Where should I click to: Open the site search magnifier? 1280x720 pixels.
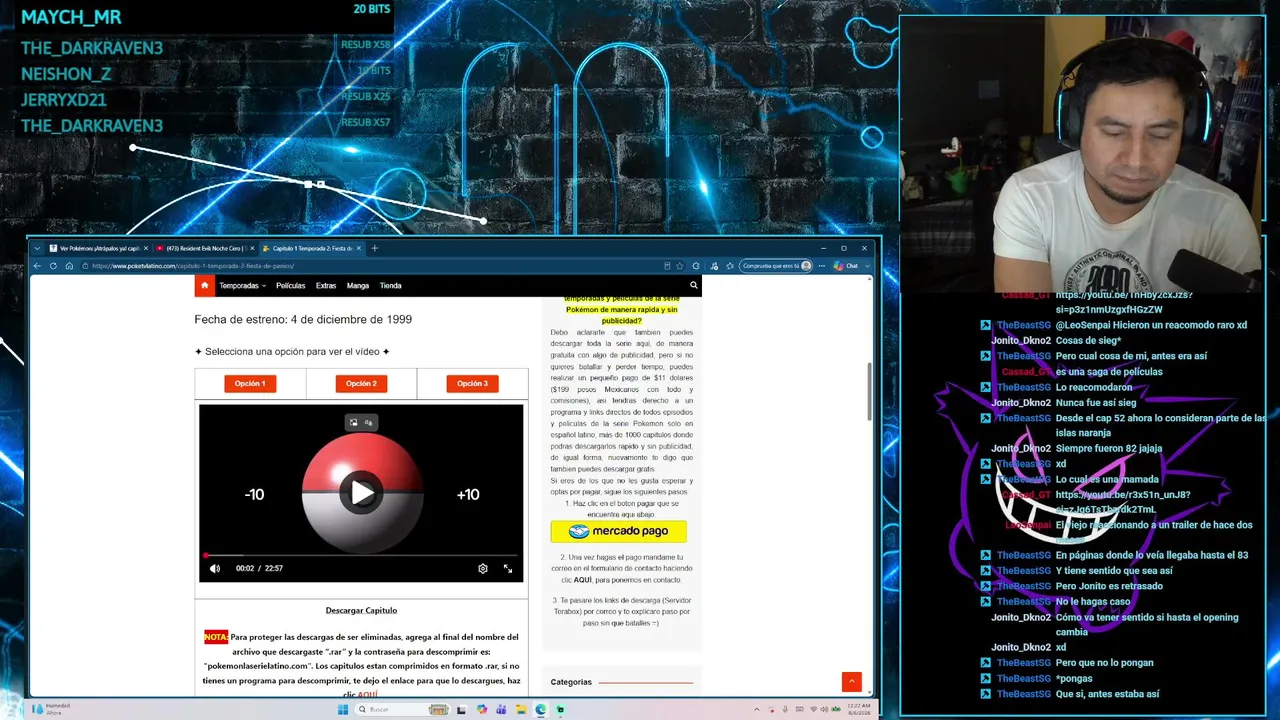(693, 285)
